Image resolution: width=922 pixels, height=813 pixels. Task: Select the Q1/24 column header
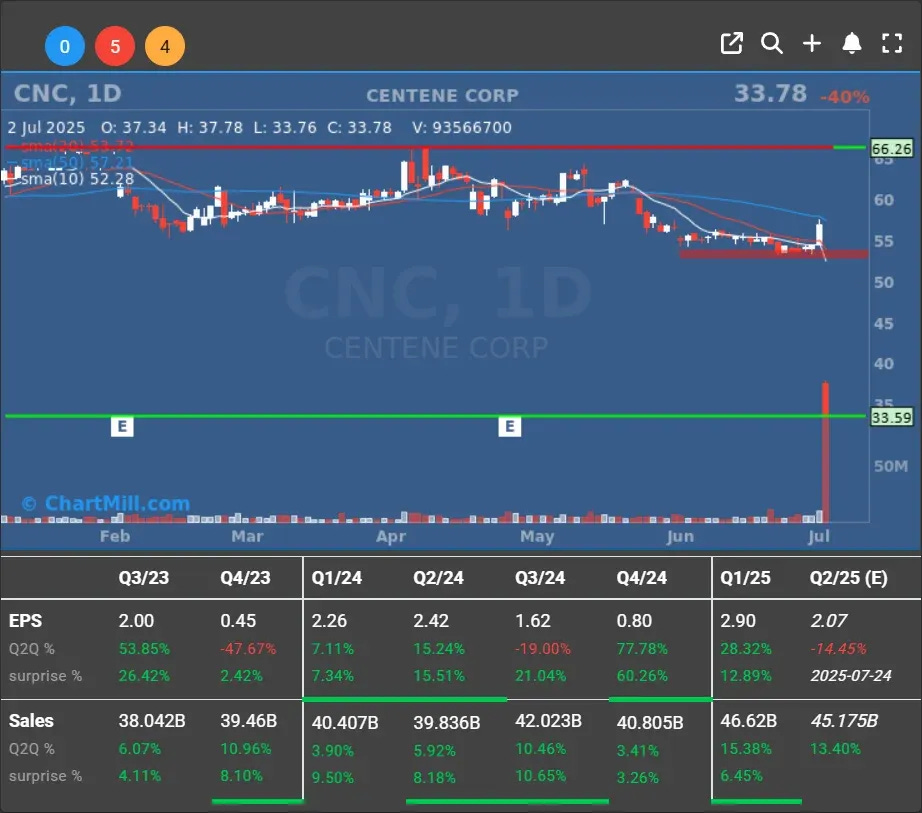point(336,578)
